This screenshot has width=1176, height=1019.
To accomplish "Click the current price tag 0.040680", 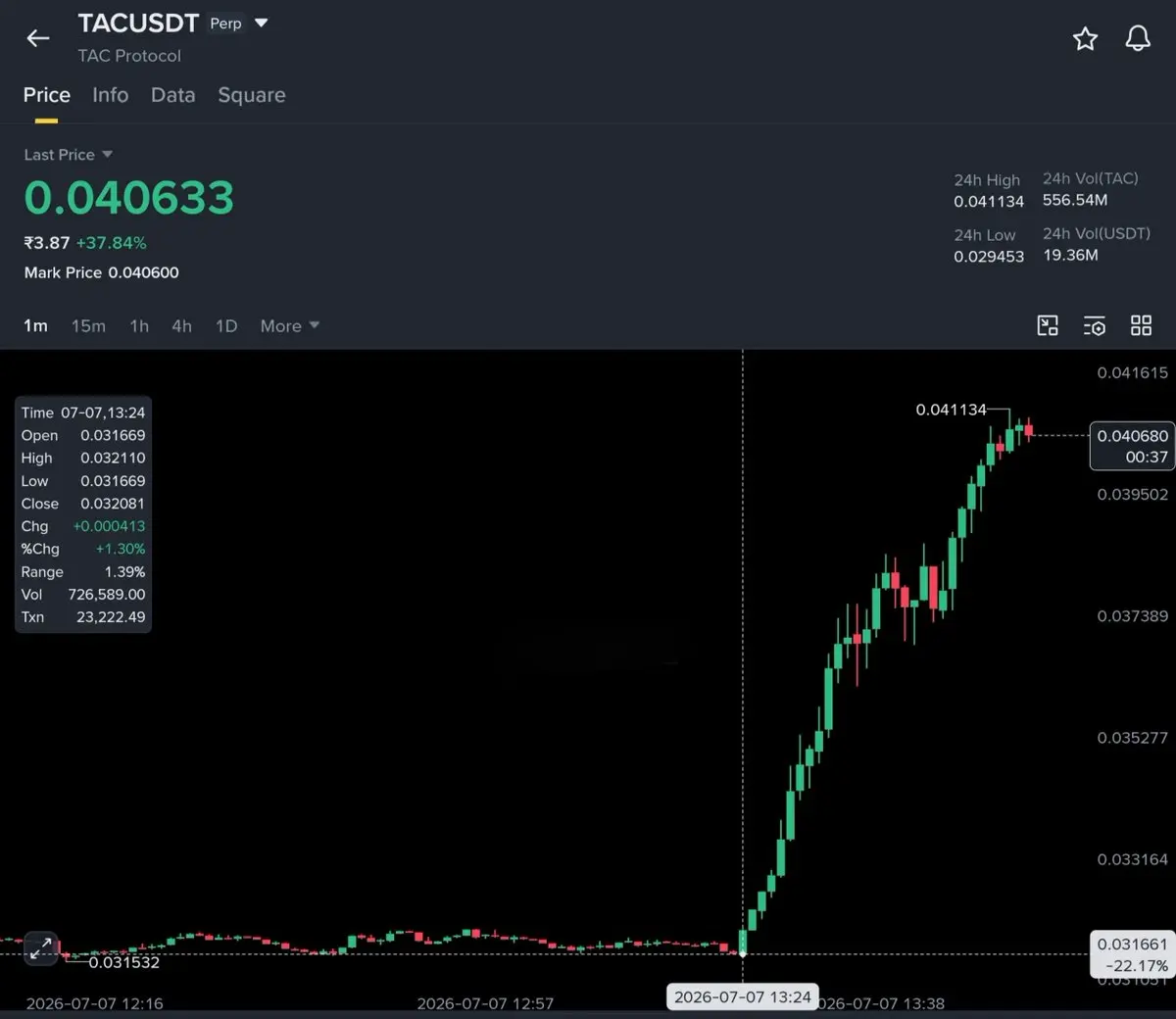I will [x=1132, y=446].
